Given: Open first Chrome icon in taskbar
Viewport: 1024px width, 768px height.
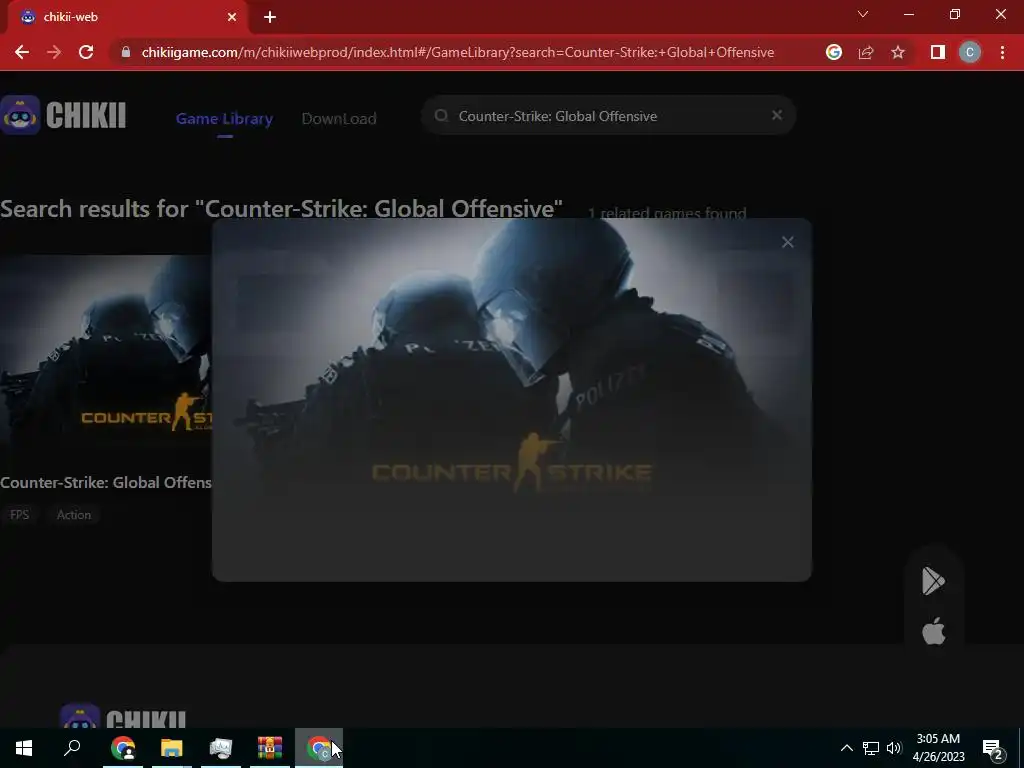Looking at the screenshot, I should point(123,748).
